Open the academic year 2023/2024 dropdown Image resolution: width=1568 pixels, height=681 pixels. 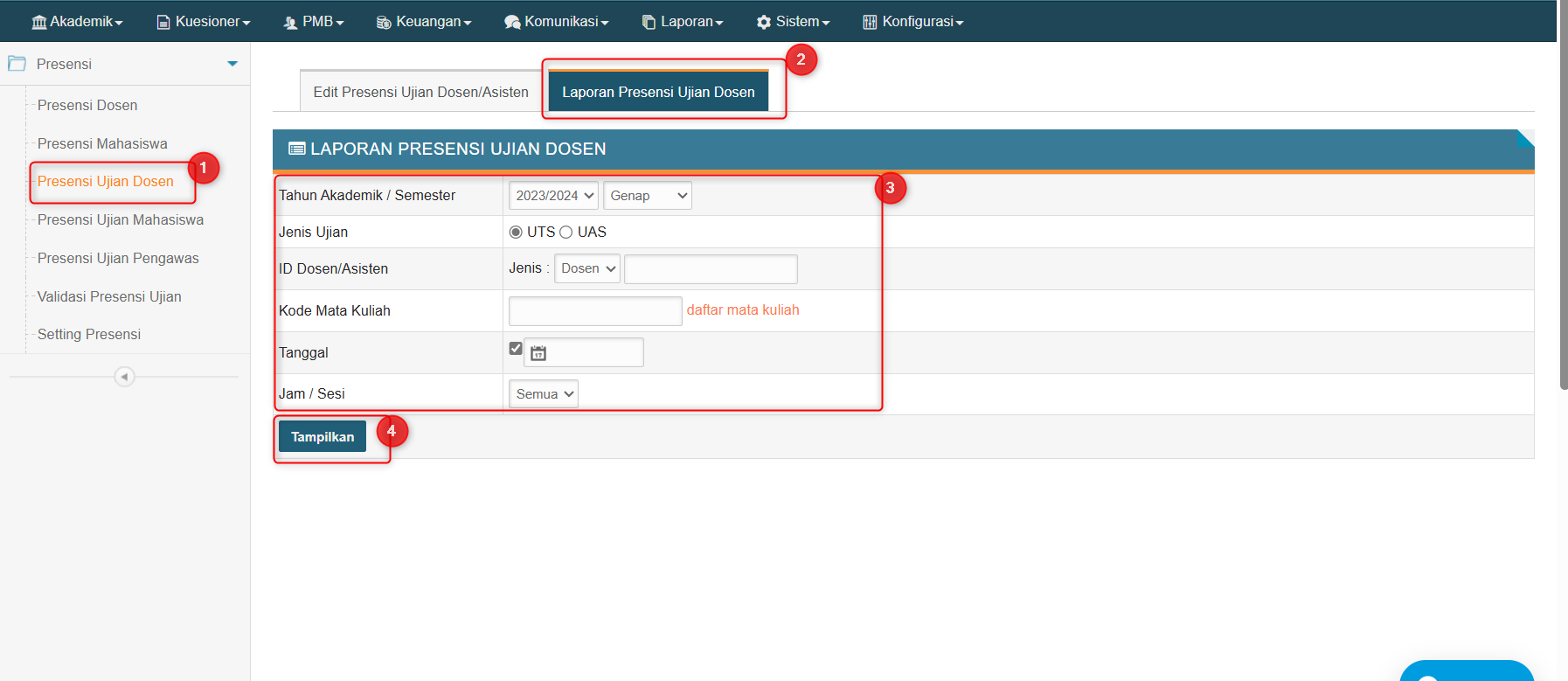point(553,196)
